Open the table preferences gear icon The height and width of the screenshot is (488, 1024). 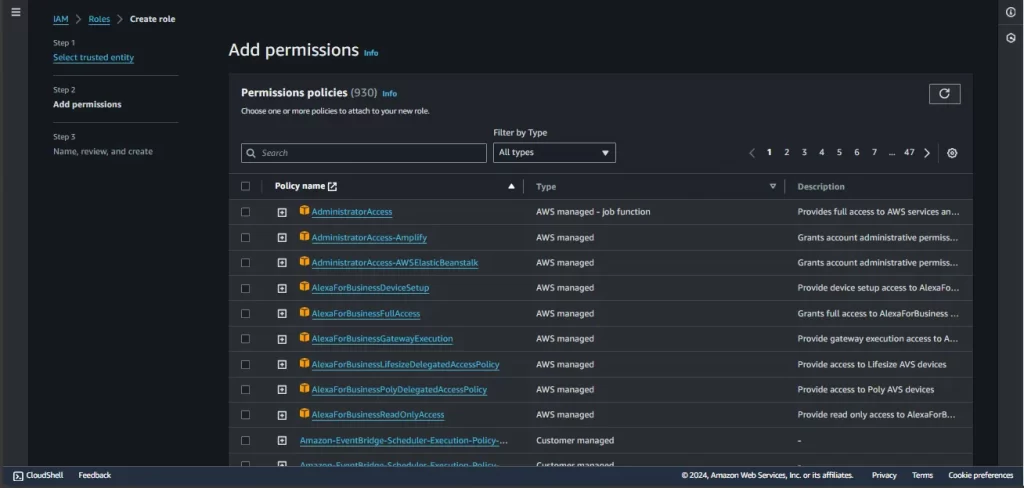click(x=952, y=153)
